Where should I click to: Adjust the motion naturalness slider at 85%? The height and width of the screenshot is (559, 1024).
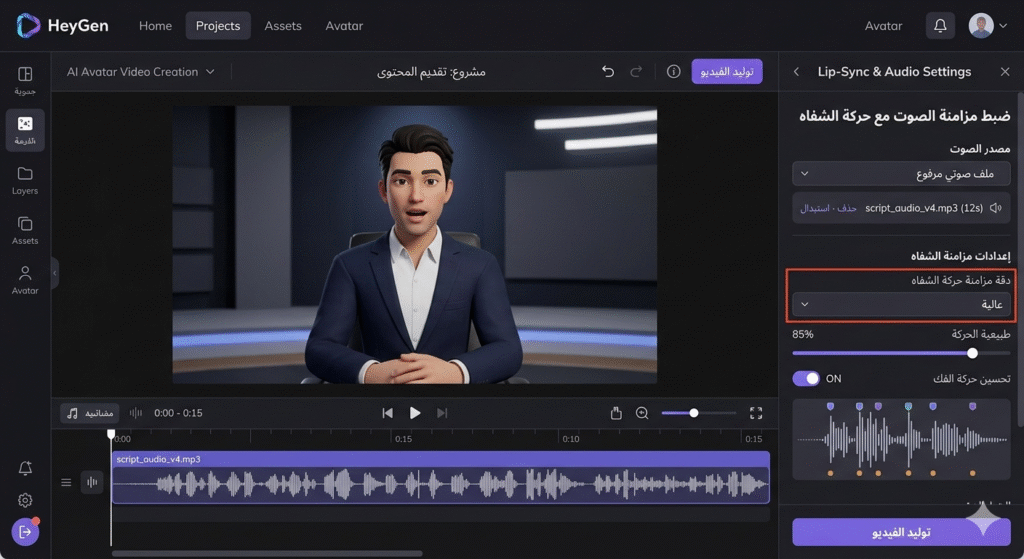point(972,353)
